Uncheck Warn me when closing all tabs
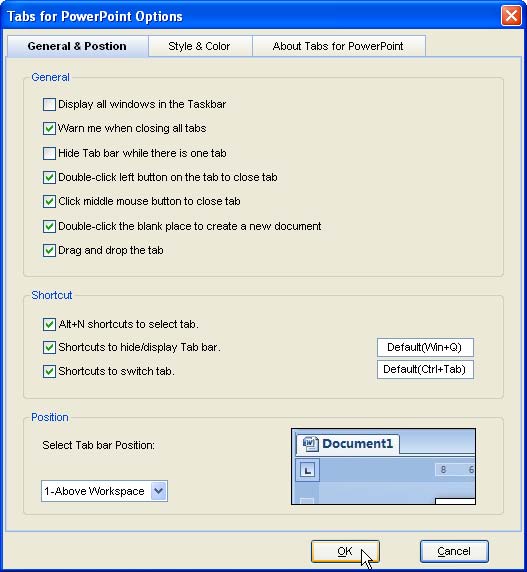 coord(49,128)
